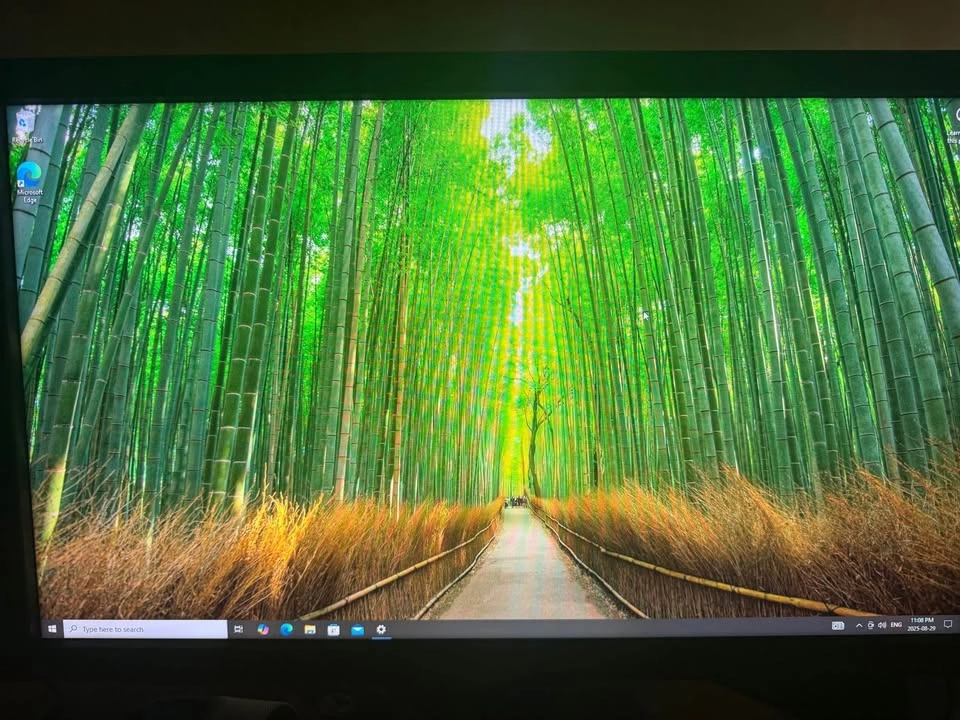The width and height of the screenshot is (960, 720).
Task: Open the notification Action Center
Action: pos(947,624)
